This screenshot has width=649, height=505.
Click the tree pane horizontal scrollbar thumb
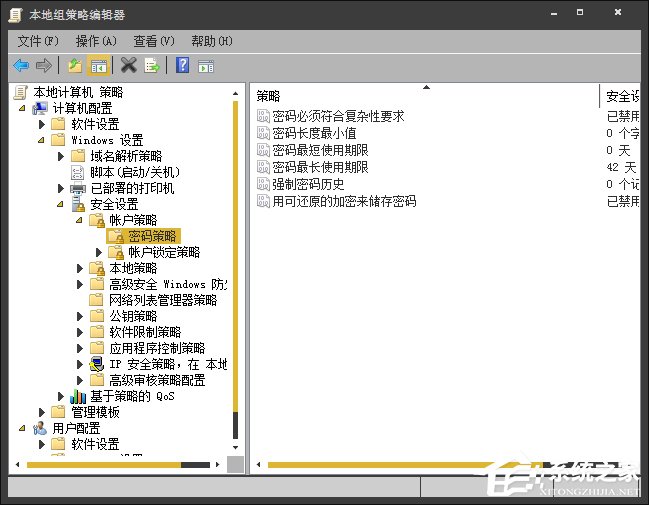(x=104, y=465)
